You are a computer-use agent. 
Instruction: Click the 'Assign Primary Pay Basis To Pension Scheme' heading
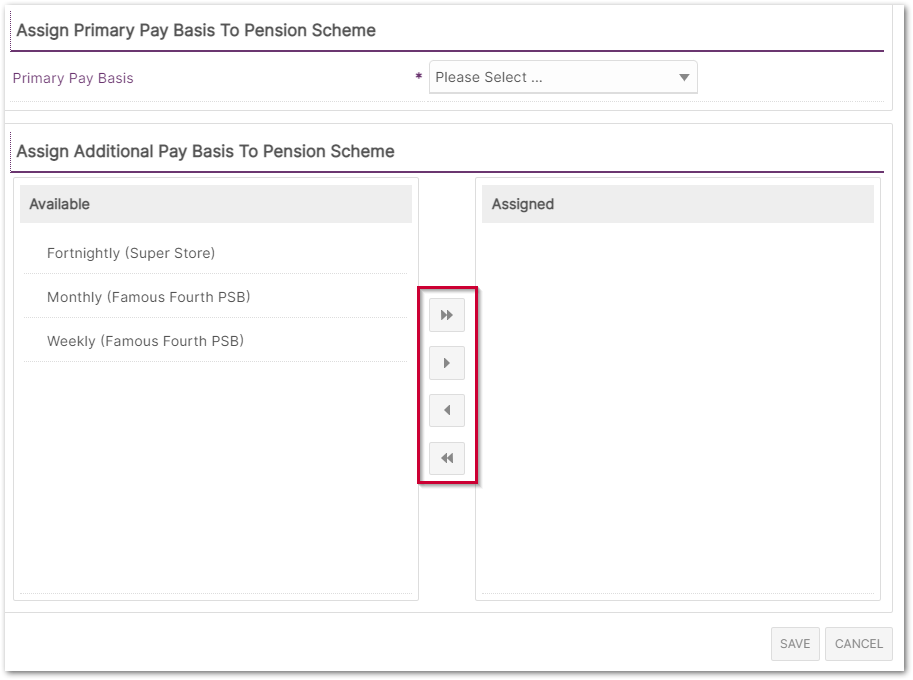pyautogui.click(x=196, y=31)
